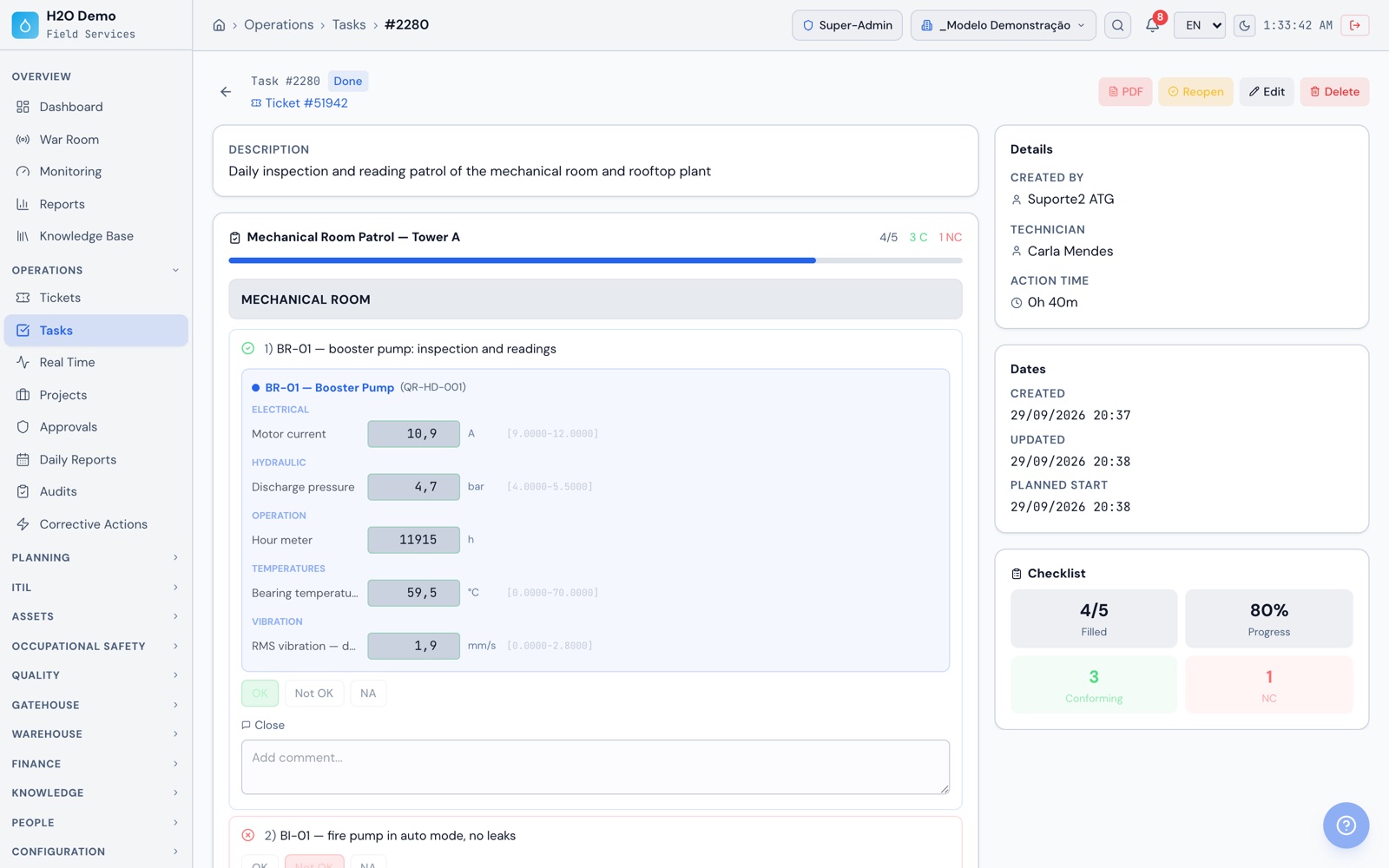Mark item 1 as NA

368,693
